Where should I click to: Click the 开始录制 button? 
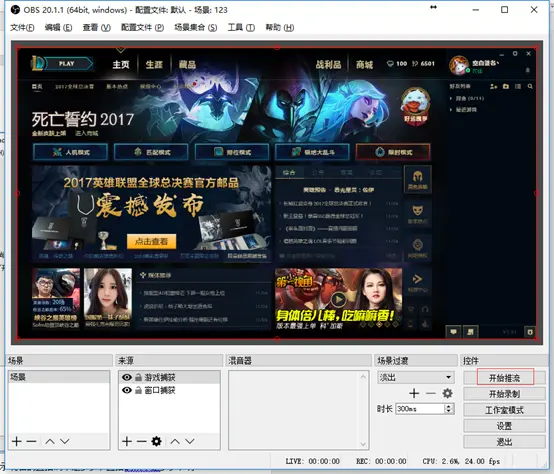(x=504, y=394)
